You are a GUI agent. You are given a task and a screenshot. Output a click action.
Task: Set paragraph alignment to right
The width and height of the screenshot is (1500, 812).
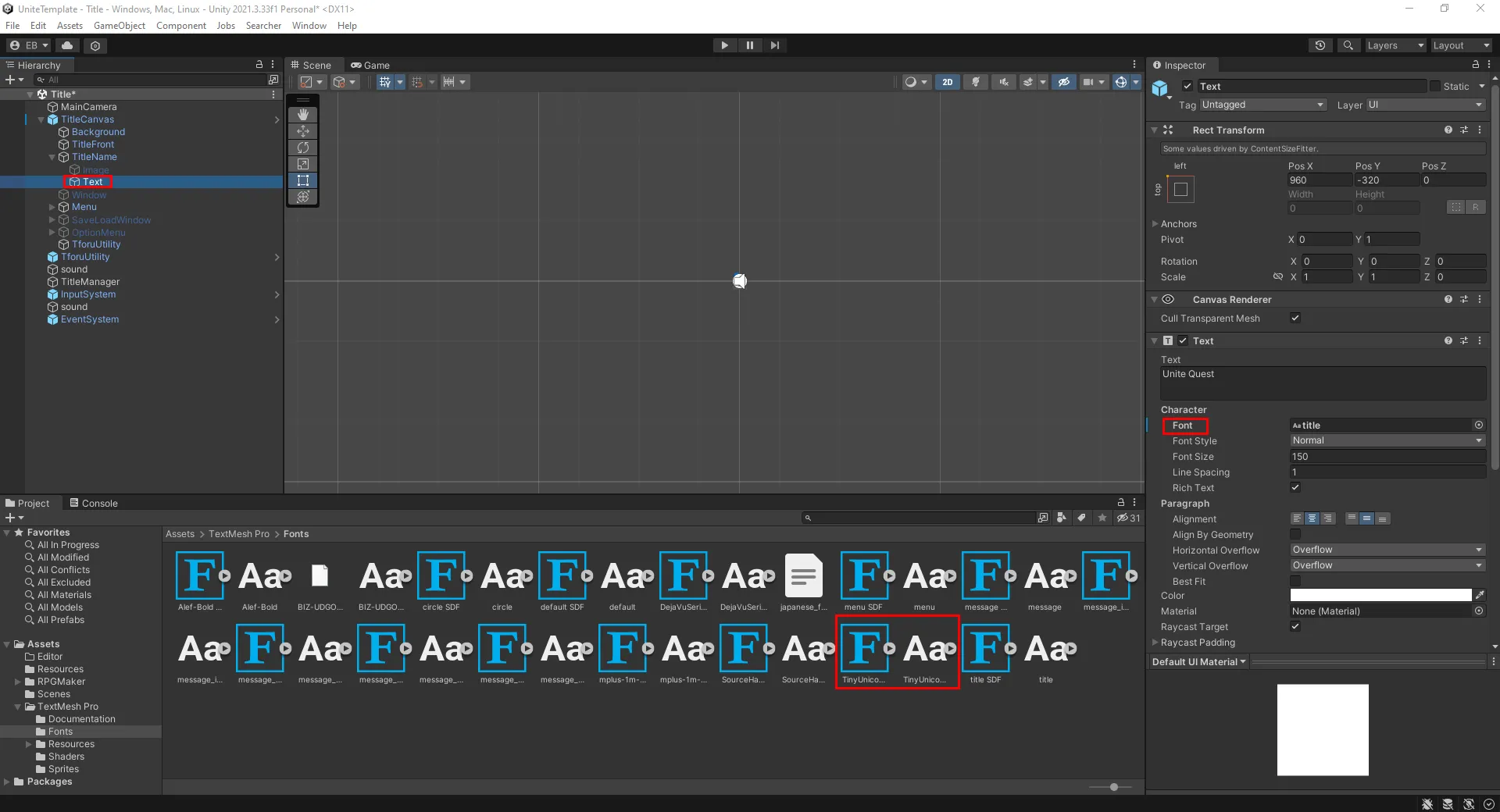tap(1327, 518)
